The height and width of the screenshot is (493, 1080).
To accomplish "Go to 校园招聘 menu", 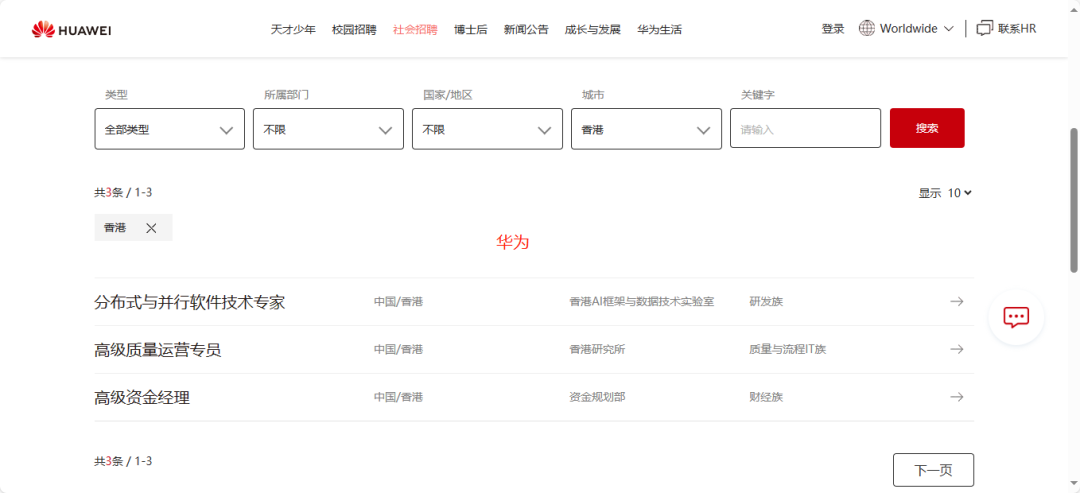I will click(354, 30).
